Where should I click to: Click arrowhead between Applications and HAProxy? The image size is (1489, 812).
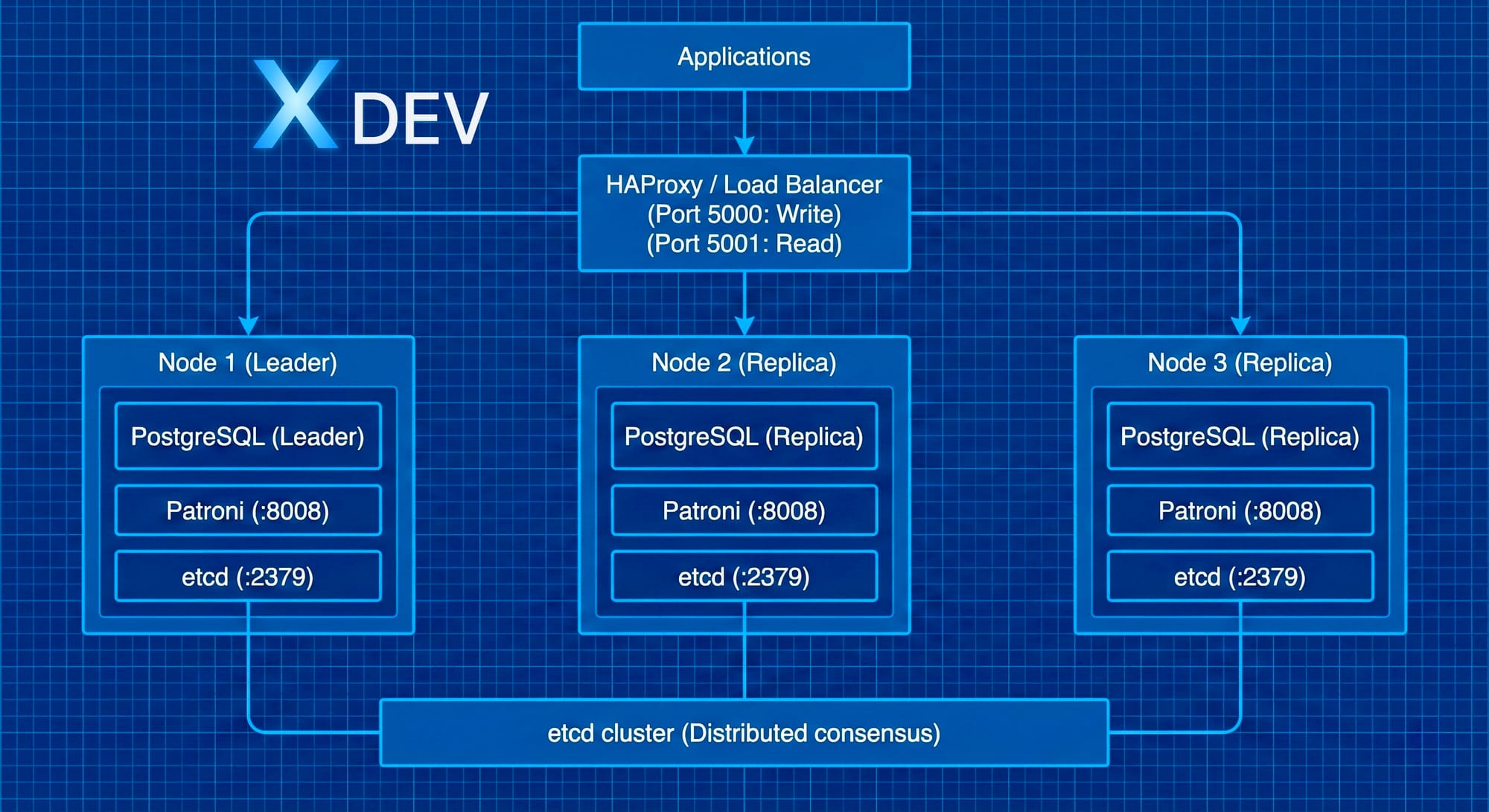coord(744,145)
